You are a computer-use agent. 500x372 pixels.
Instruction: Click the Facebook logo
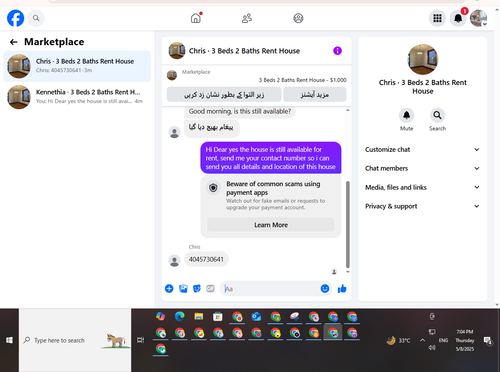tap(16, 18)
